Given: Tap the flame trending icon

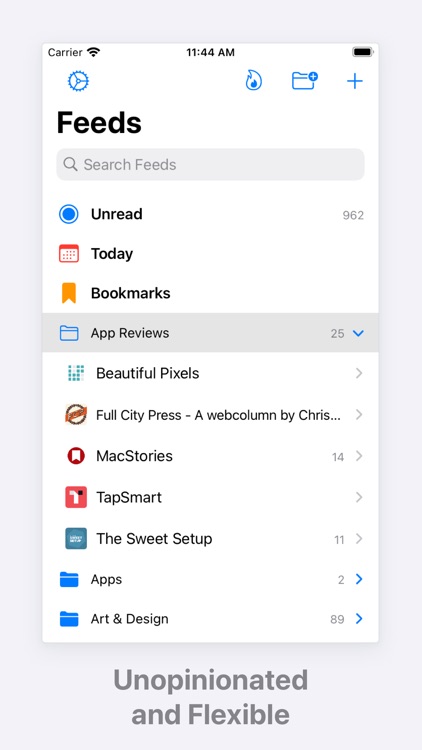Looking at the screenshot, I should coord(254,80).
